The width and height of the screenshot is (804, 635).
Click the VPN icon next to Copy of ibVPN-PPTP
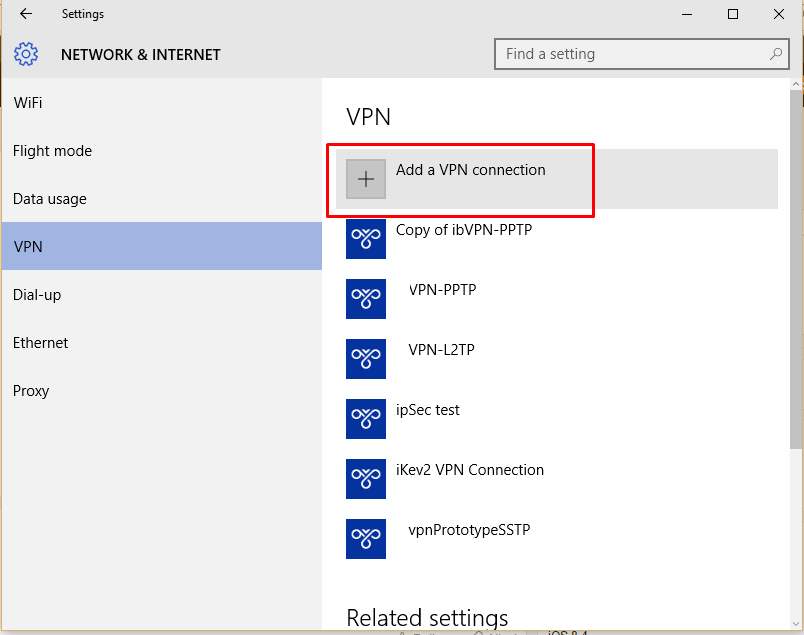pos(366,239)
